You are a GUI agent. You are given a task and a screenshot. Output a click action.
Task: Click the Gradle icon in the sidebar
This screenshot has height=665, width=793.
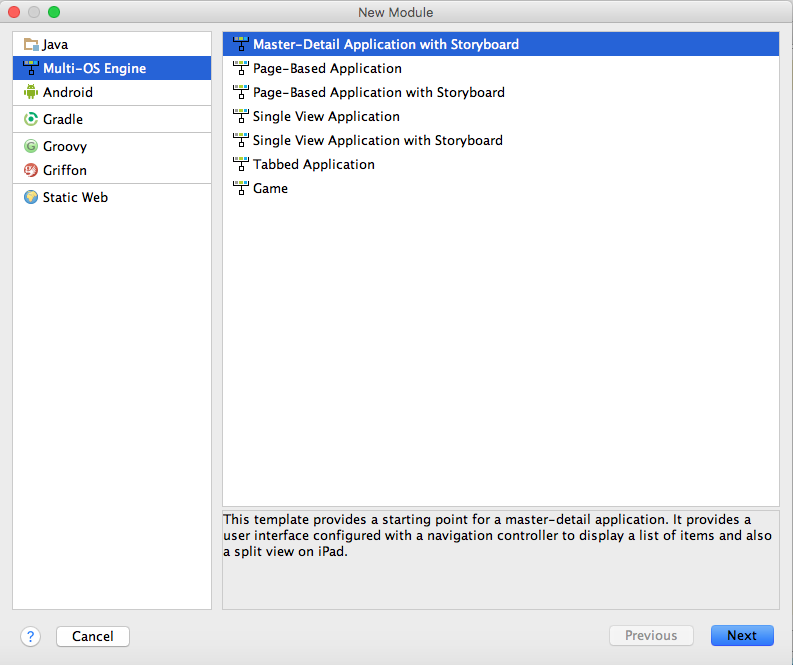coord(31,119)
